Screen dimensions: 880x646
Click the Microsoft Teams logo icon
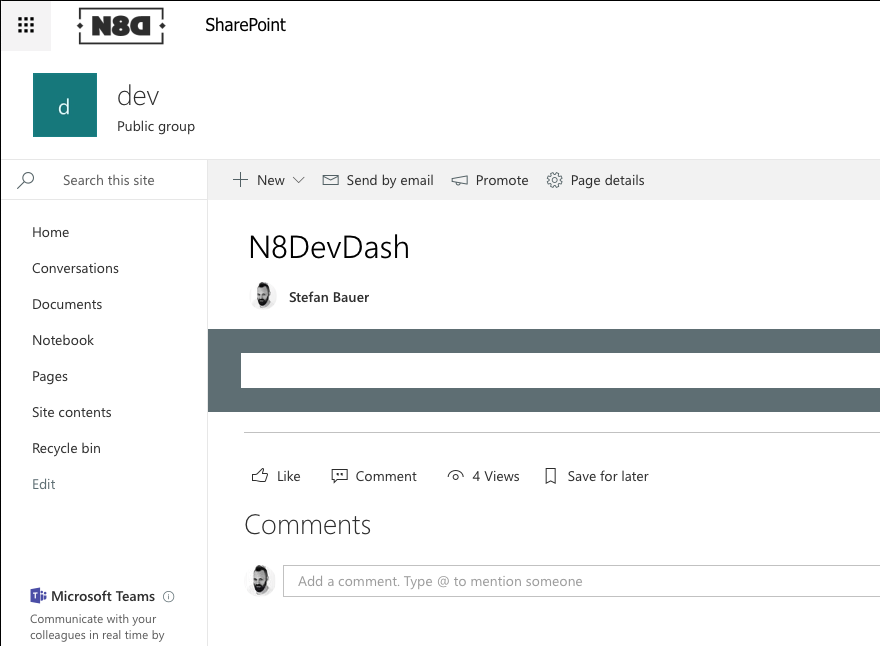(x=38, y=595)
